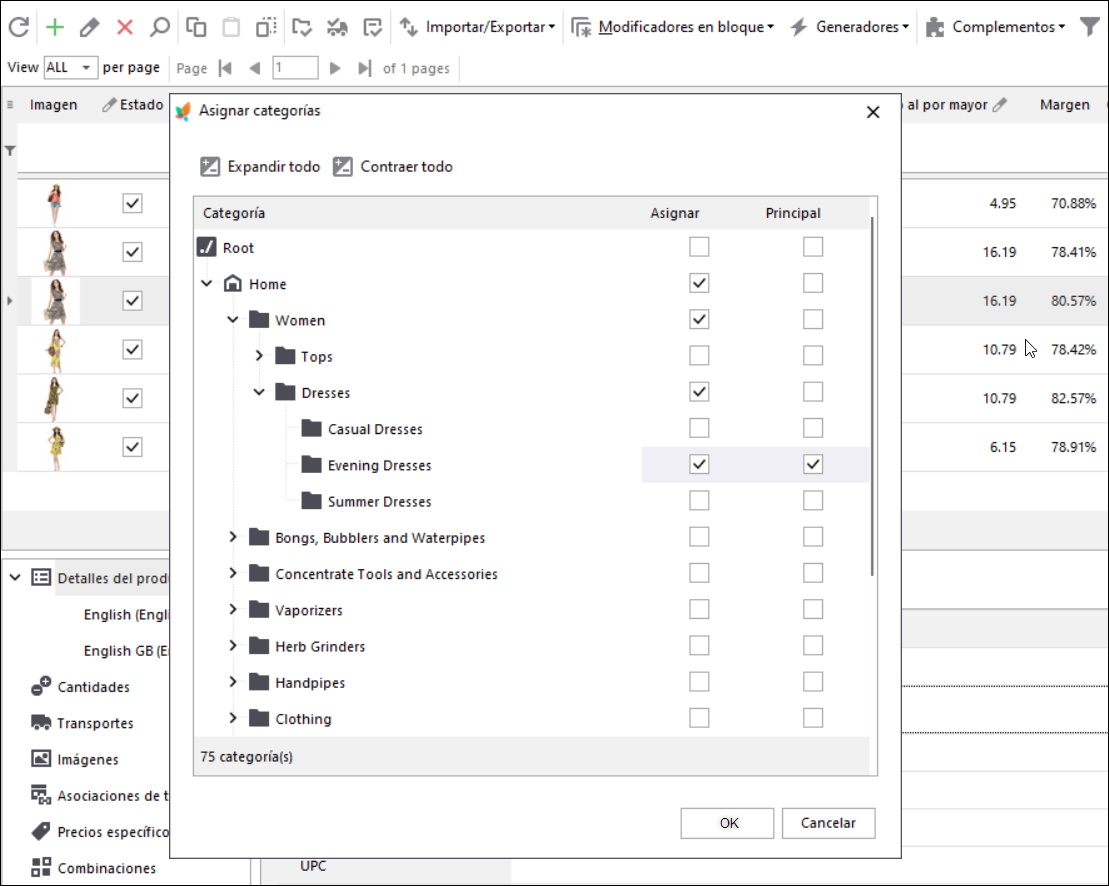Click the Copy icon in toolbar
The width and height of the screenshot is (1109, 886).
196,27
